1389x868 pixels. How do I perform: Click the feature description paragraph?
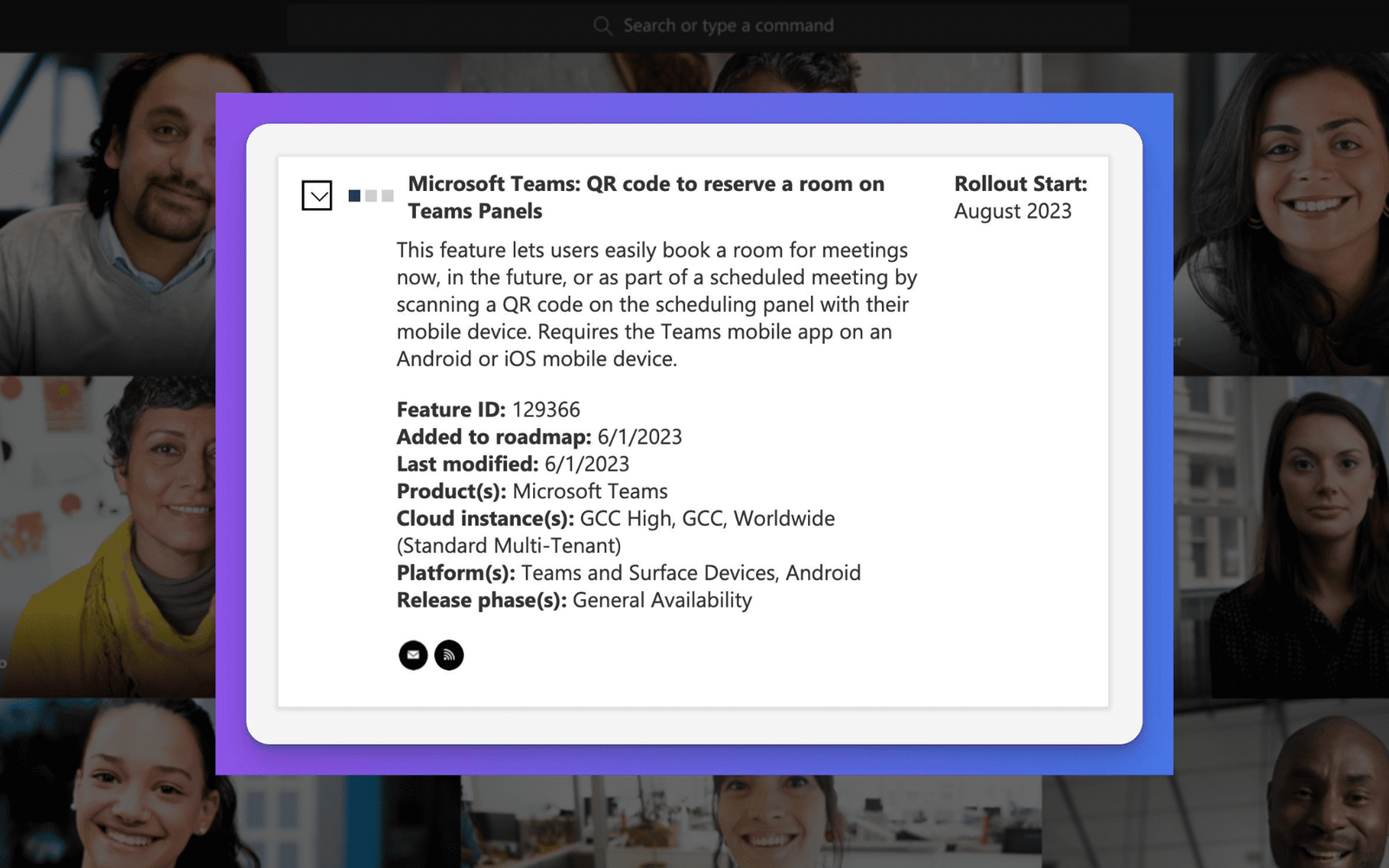(x=657, y=304)
